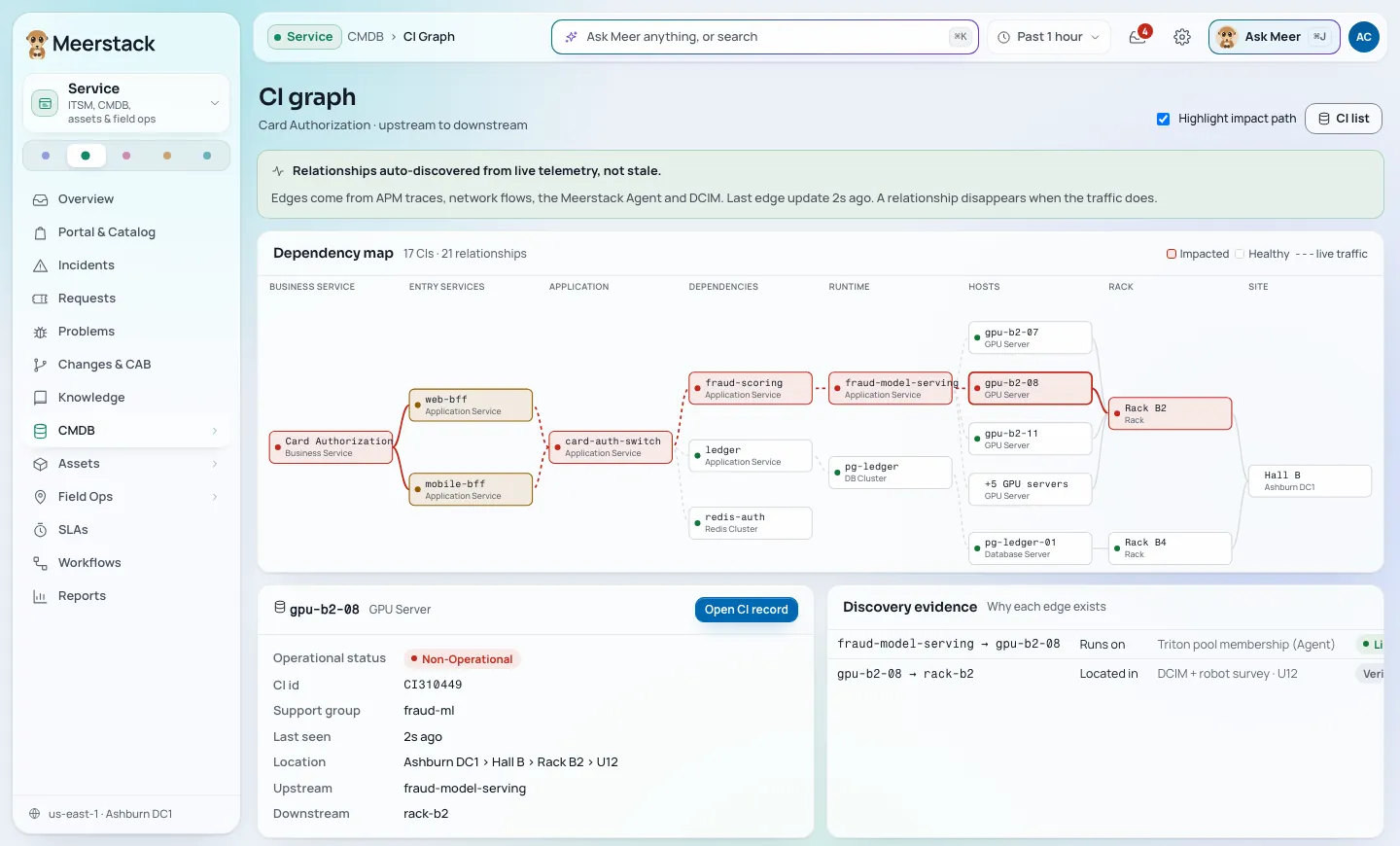Click the Non-Operational status badge
Screen dimensions: 1400x846
463,659
